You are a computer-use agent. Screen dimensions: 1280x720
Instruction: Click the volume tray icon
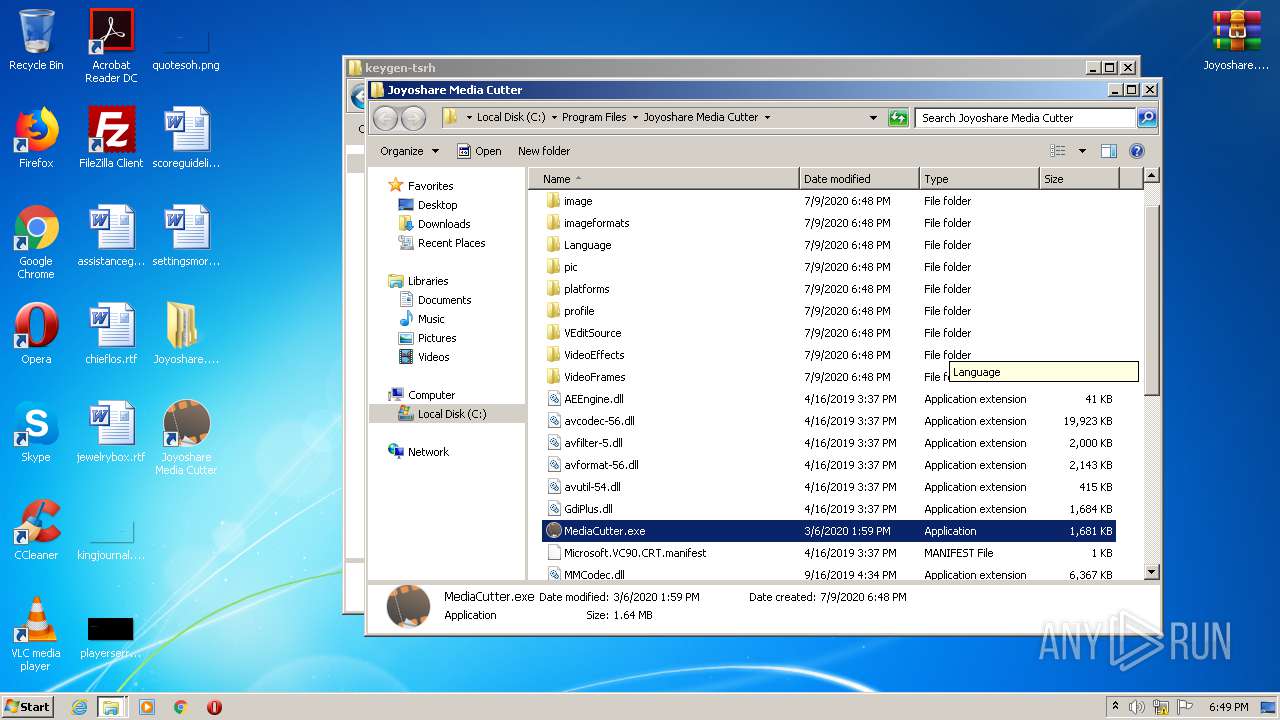(1137, 707)
